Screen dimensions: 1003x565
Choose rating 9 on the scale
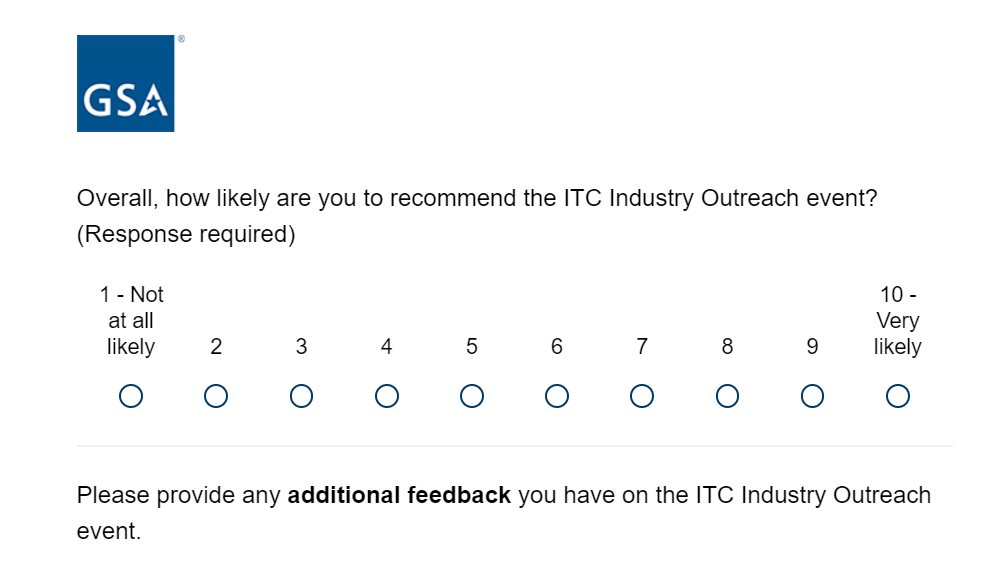click(812, 396)
